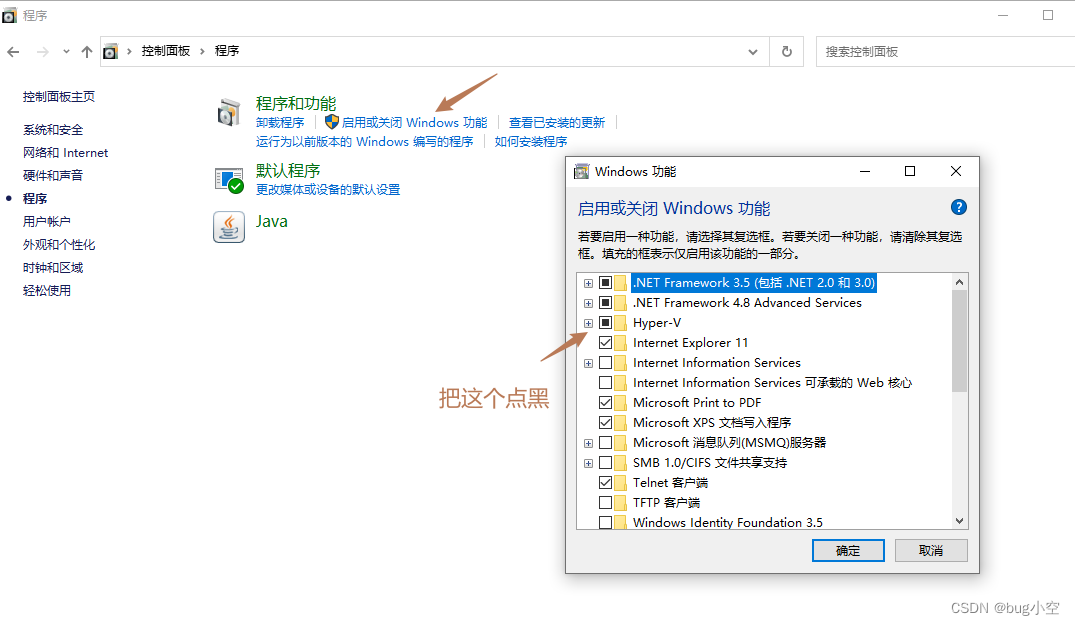Expand SMB 1.0/CIFS 文件共享支持 node
1075x625 pixels.
pos(588,463)
